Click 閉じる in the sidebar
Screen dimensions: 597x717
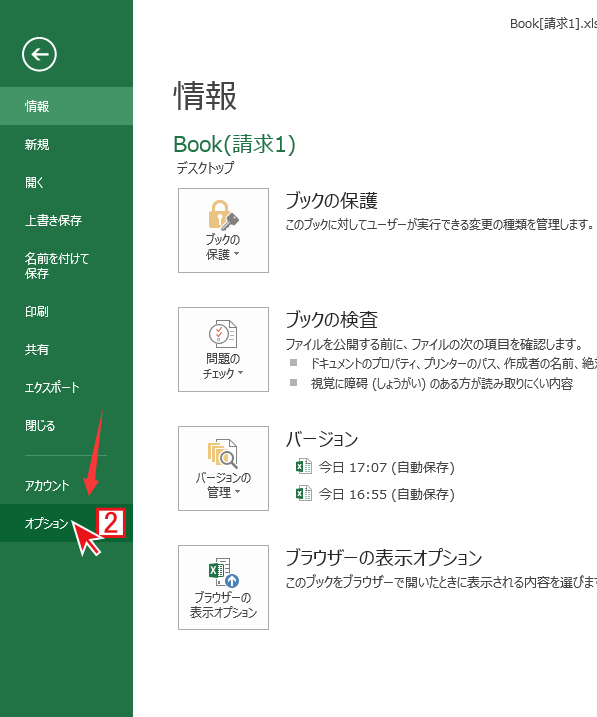point(66,425)
